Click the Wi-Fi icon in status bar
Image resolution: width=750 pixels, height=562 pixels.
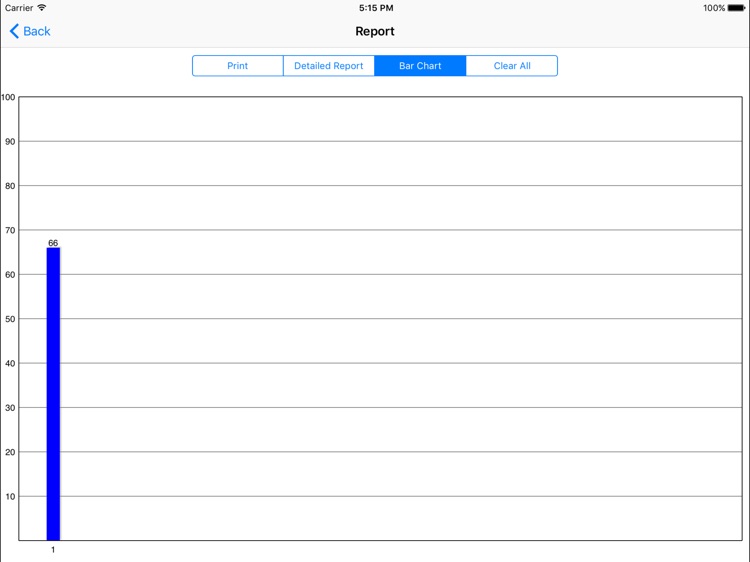42,8
